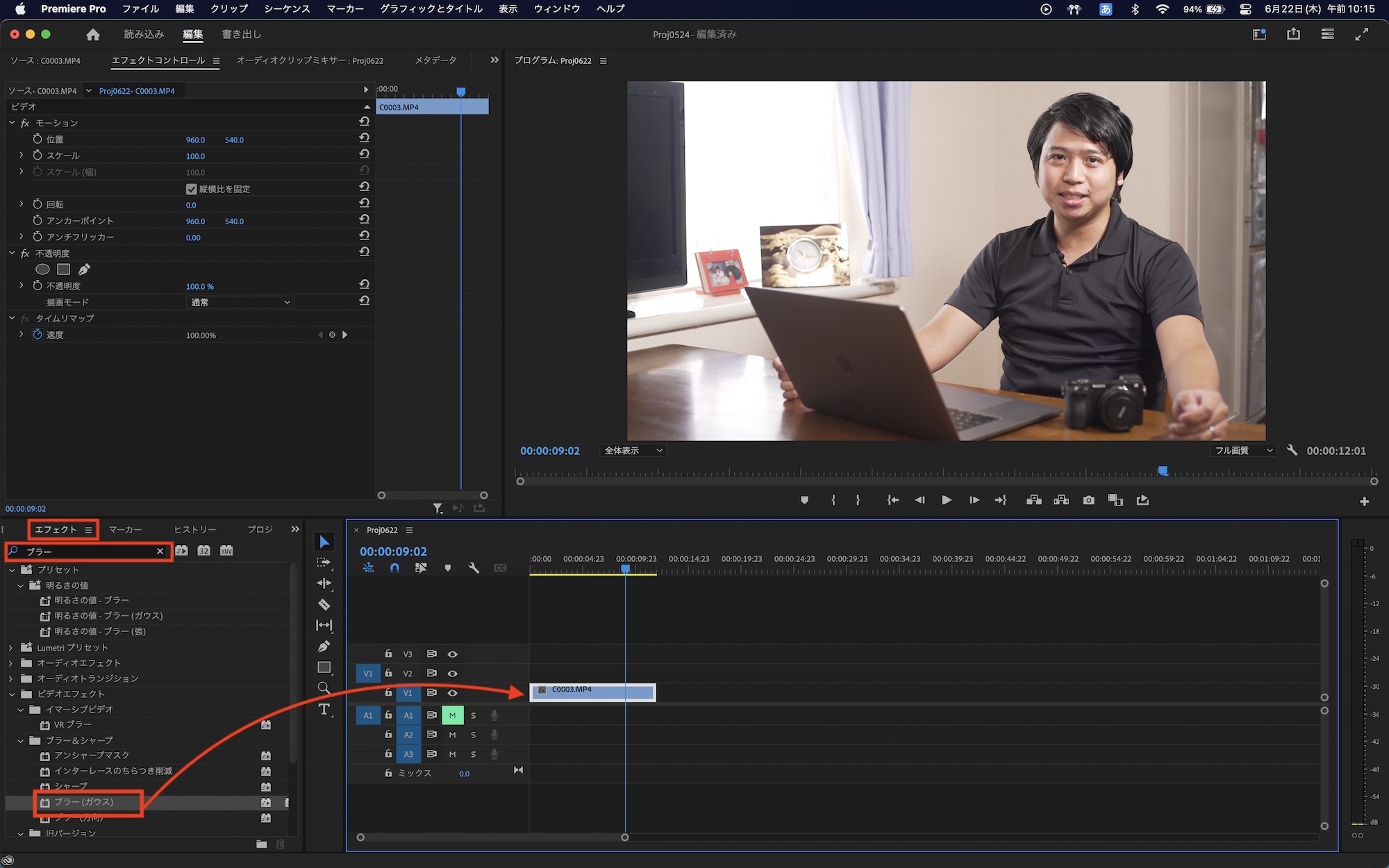Click the ミックス 0.0 value slider
This screenshot has height=868, width=1389.
click(464, 773)
